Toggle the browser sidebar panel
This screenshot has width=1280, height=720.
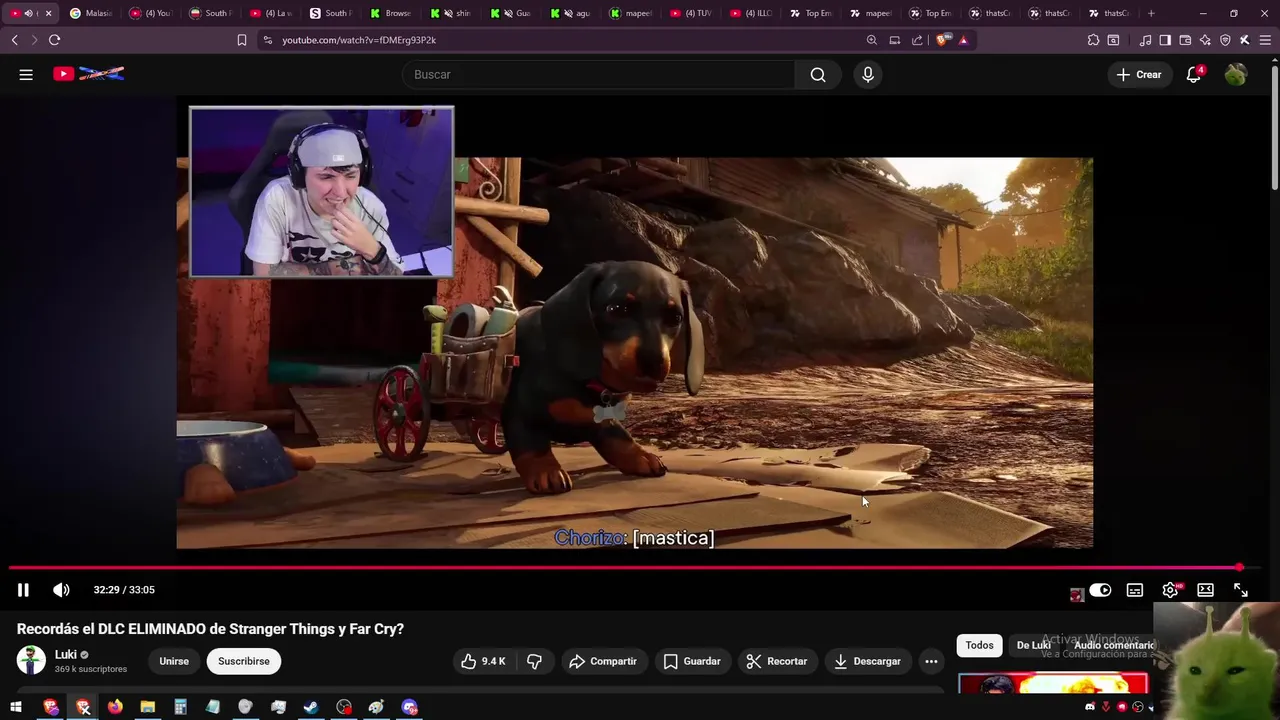click(x=1165, y=40)
